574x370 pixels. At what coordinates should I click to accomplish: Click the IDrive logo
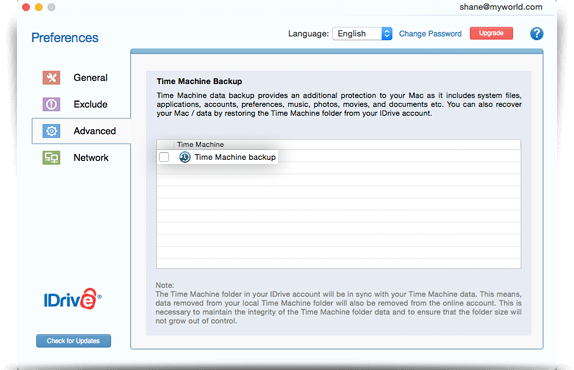72,299
